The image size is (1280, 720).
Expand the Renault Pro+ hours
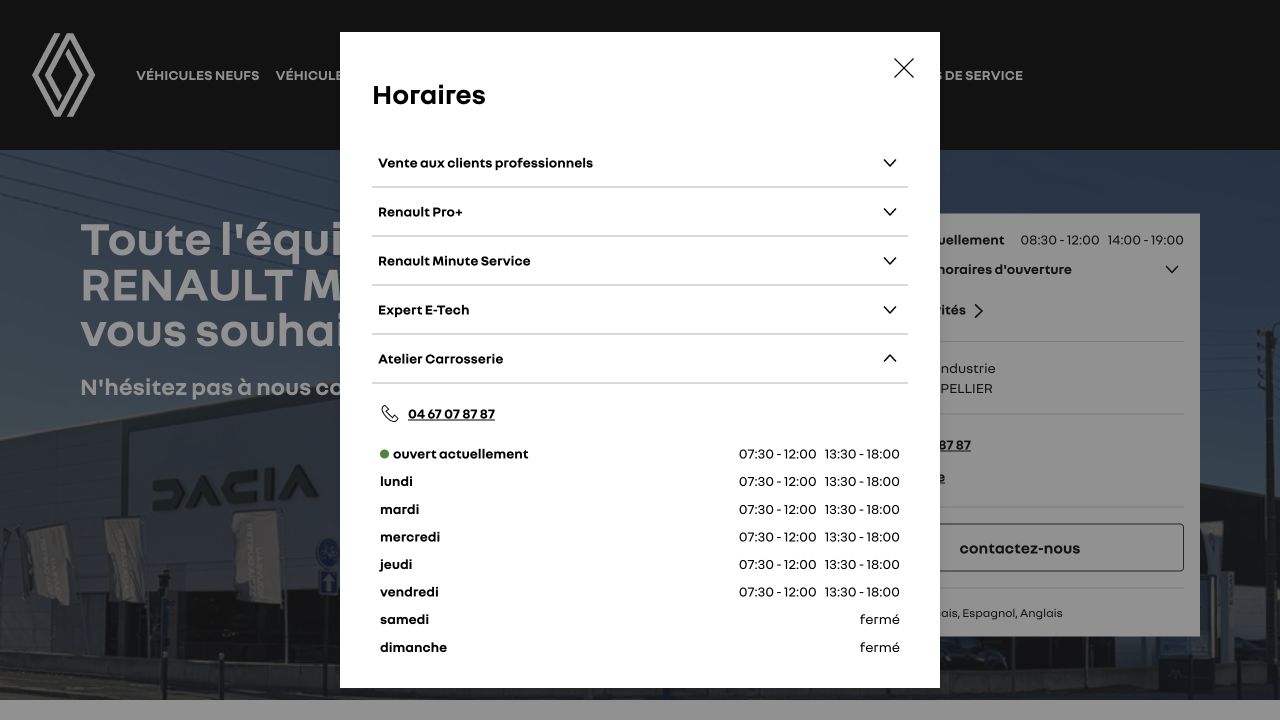[640, 212]
